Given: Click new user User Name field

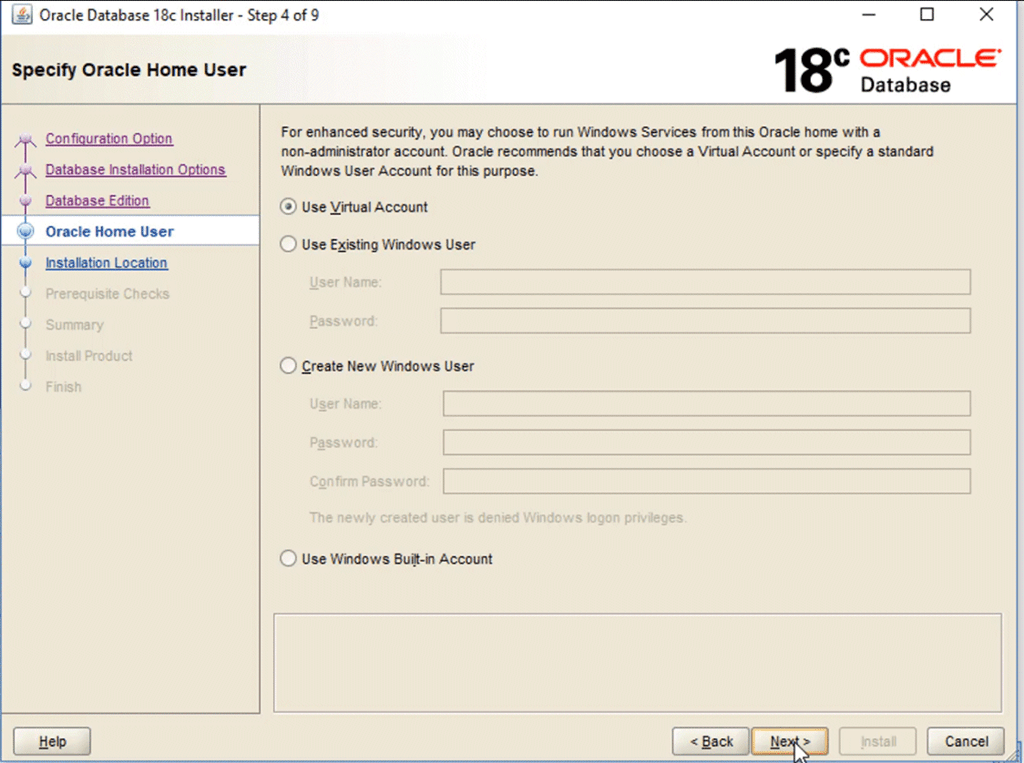Looking at the screenshot, I should pyautogui.click(x=707, y=404).
